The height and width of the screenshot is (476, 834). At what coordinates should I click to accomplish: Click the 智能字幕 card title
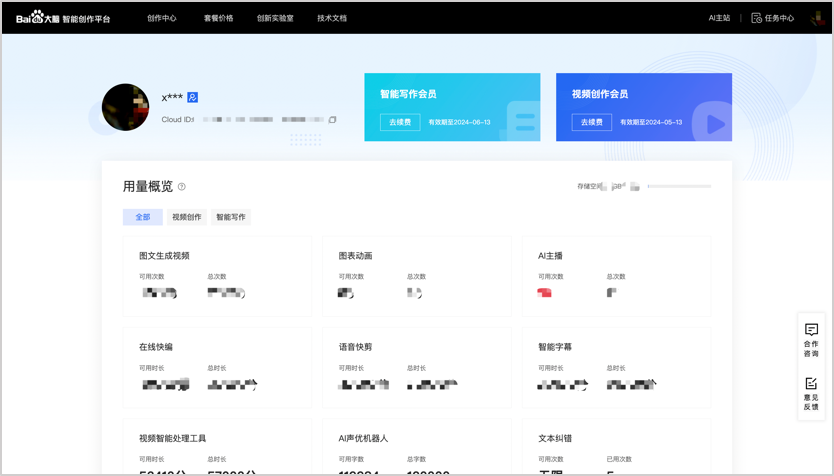point(555,347)
